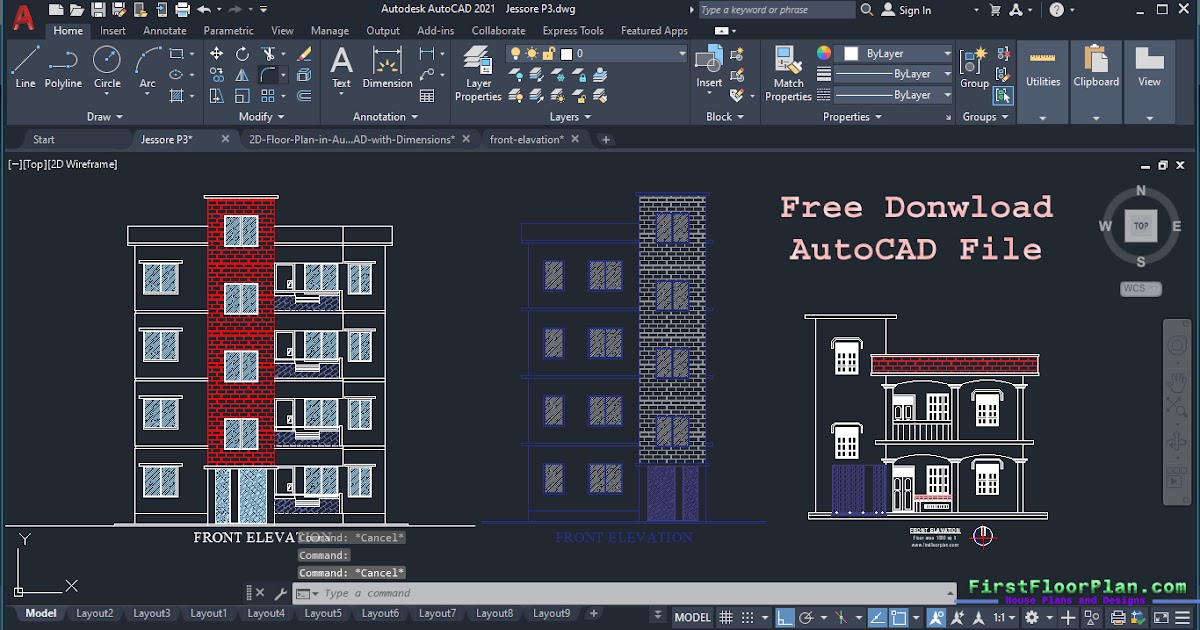Toggle object snap in status bar
Viewport: 1200px width, 630px height.
coord(899,618)
